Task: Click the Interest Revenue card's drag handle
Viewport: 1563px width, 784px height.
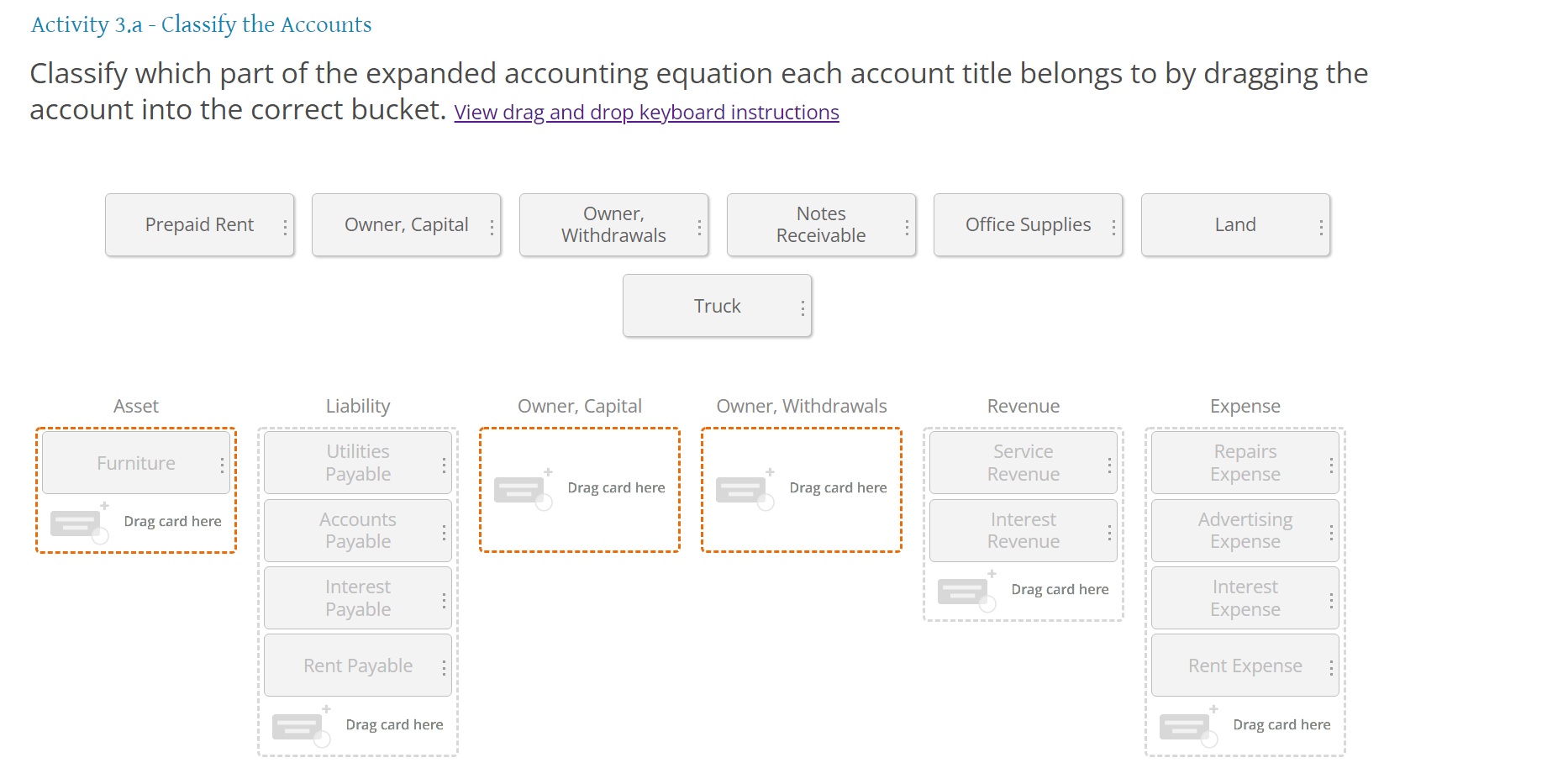Action: point(1109,533)
